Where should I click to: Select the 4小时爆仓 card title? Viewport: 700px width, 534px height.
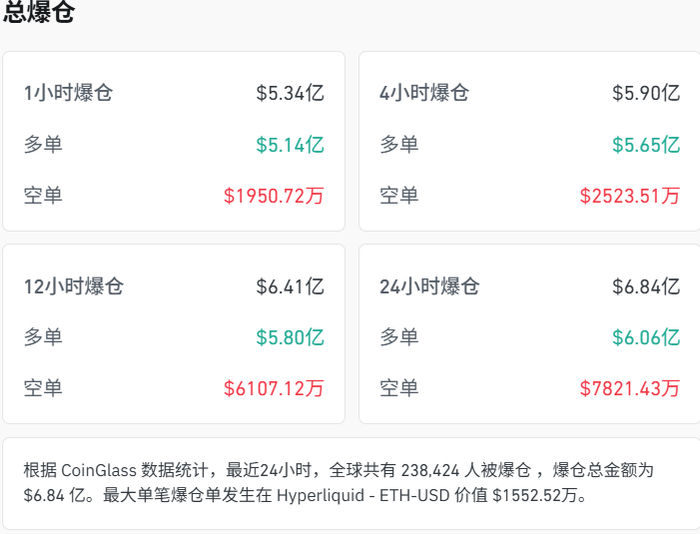point(424,93)
